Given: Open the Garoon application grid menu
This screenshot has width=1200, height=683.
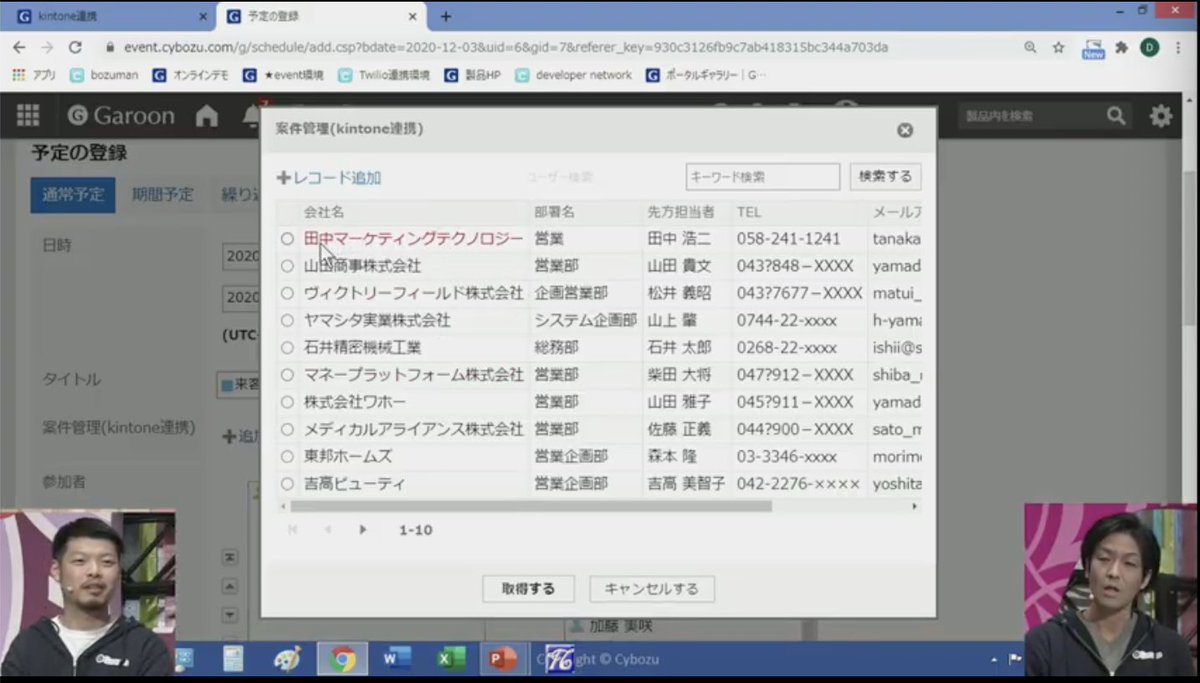Looking at the screenshot, I should [x=27, y=116].
